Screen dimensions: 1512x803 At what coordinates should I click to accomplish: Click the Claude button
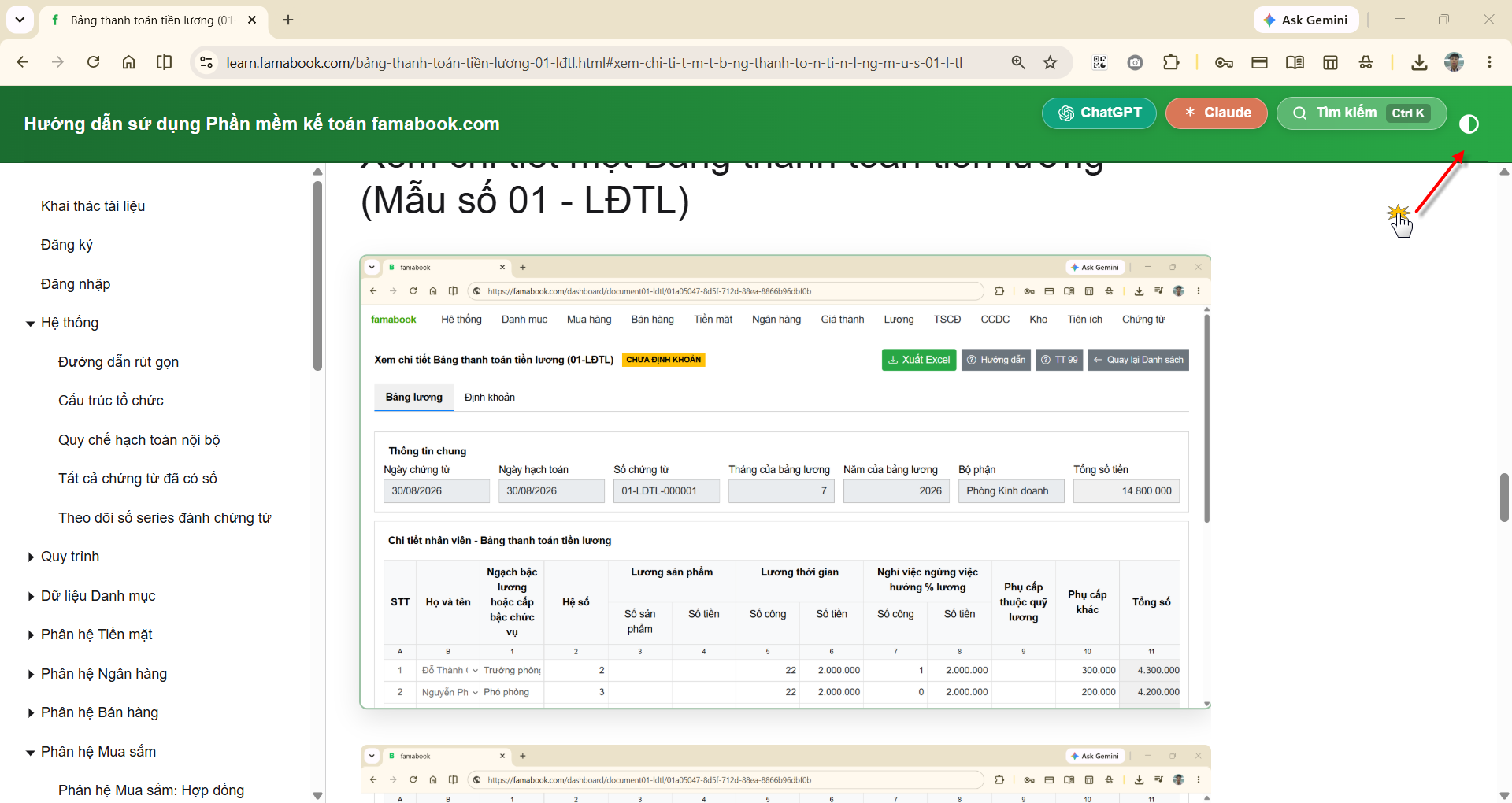coord(1216,113)
